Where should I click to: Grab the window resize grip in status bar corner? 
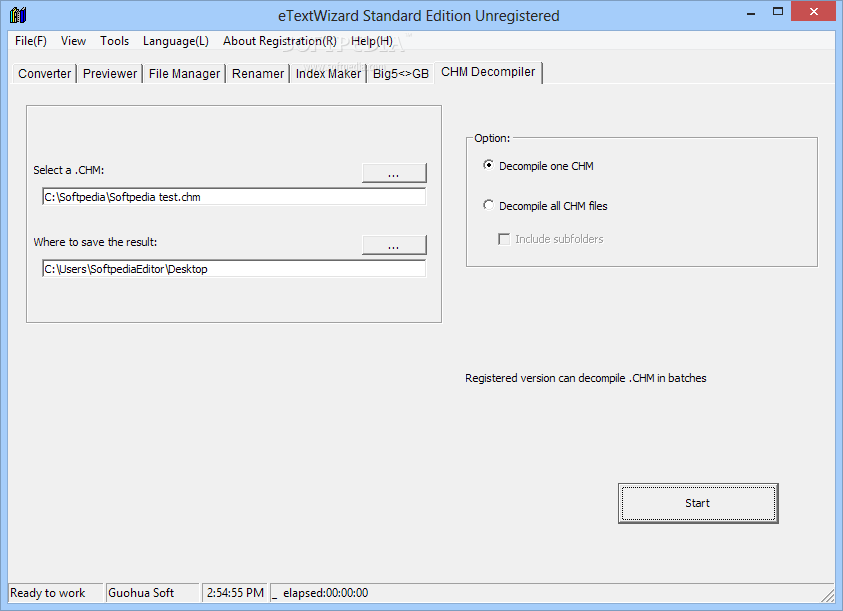tap(828, 595)
